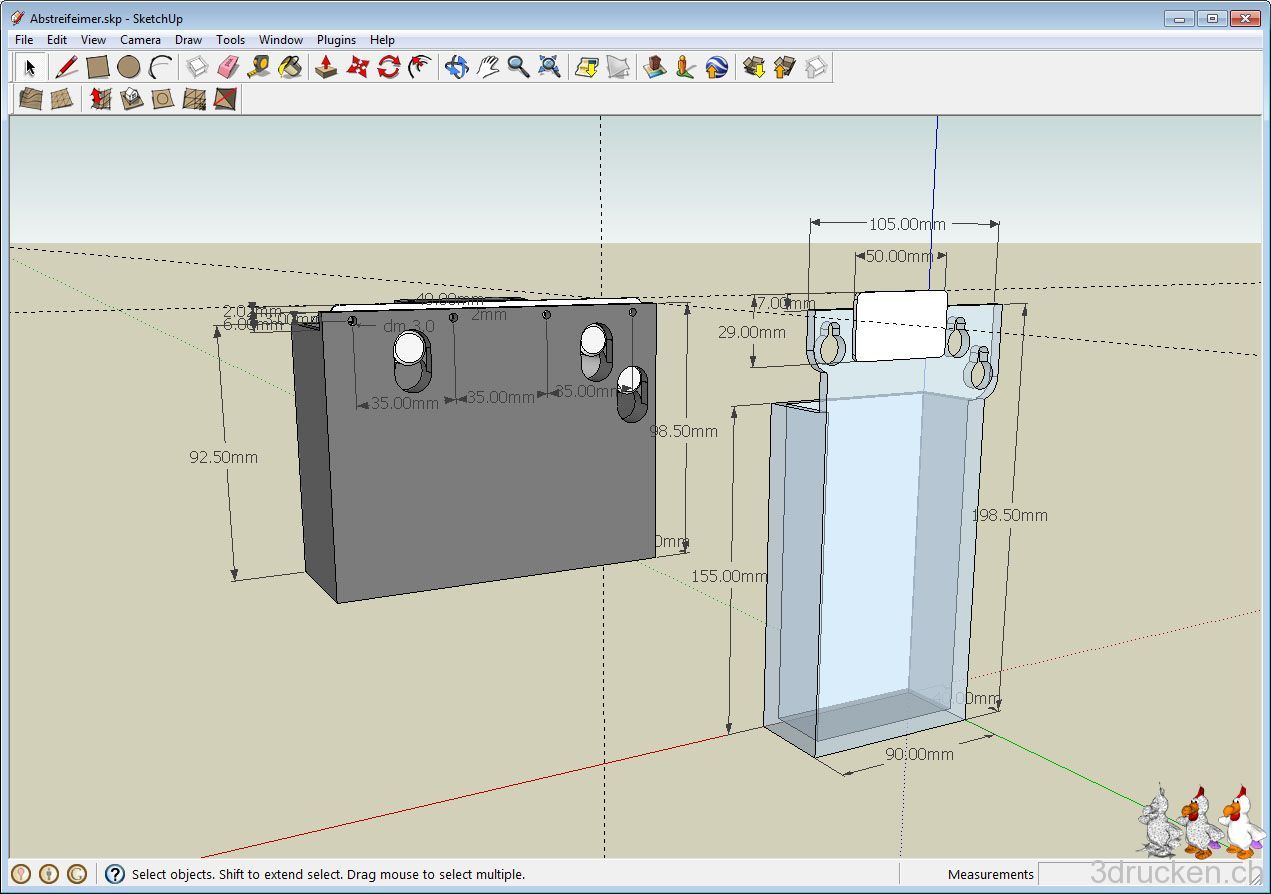Click the Sandbox From Contours icon
Screen dimensions: 1271x894
[31, 98]
